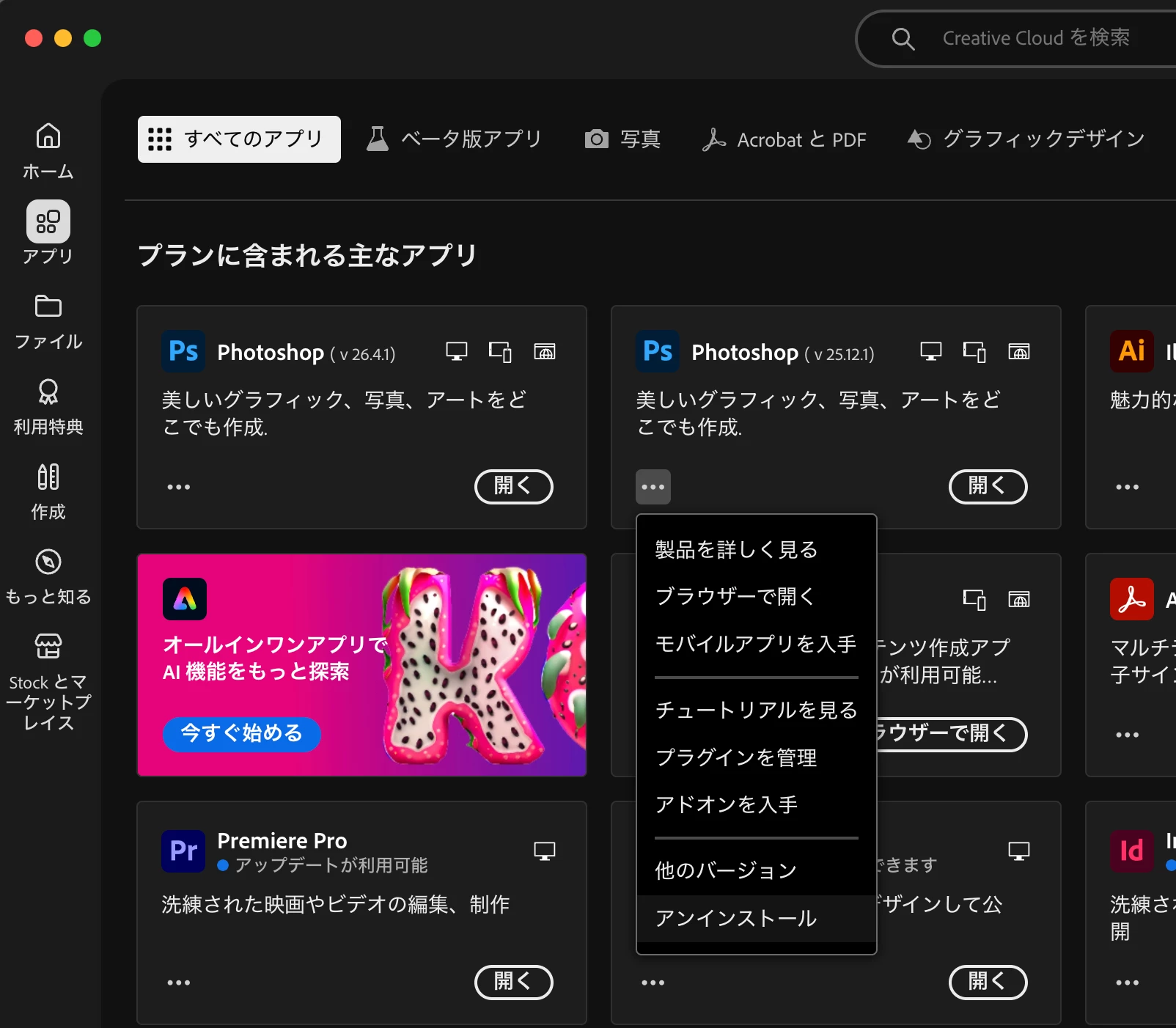
Task: Click 開く for Photoshop v 25.12.1
Action: click(988, 486)
